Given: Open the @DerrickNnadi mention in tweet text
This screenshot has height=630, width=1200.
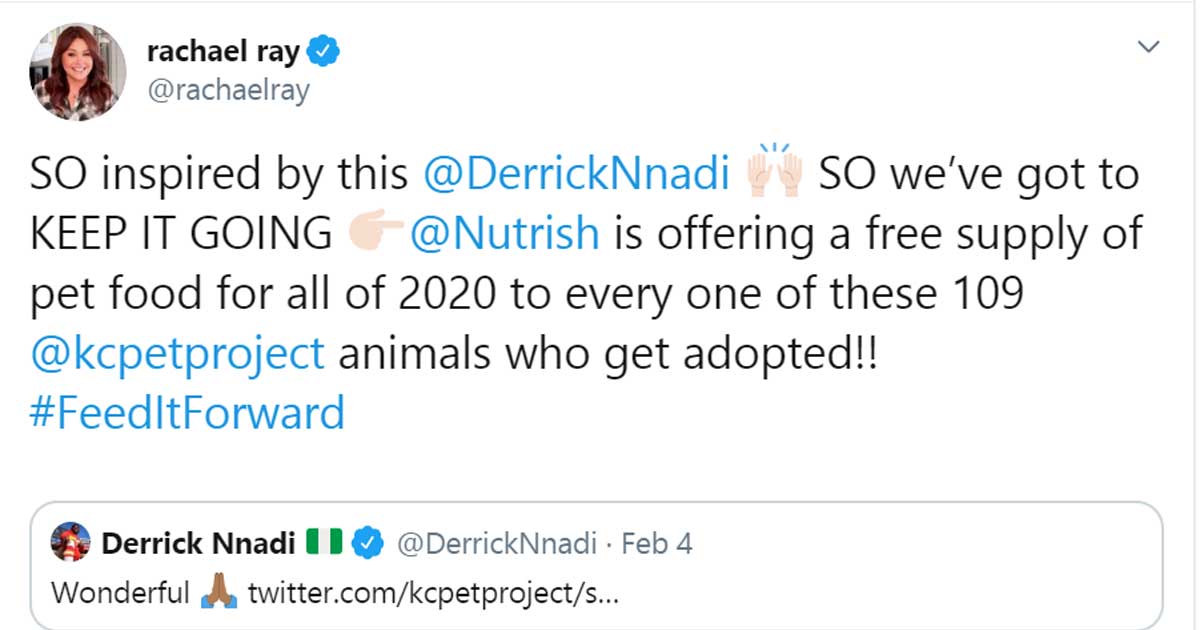Looking at the screenshot, I should pyautogui.click(x=576, y=174).
